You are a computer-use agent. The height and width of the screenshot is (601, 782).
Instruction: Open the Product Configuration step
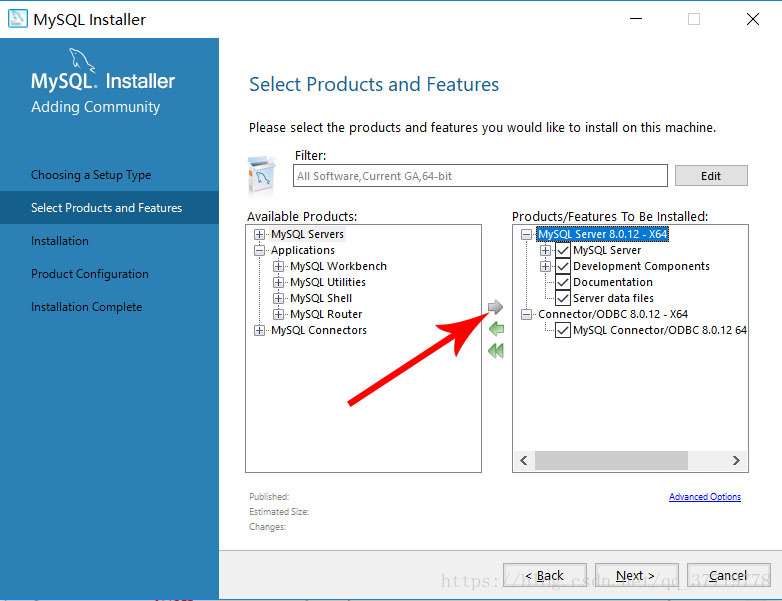(x=90, y=273)
